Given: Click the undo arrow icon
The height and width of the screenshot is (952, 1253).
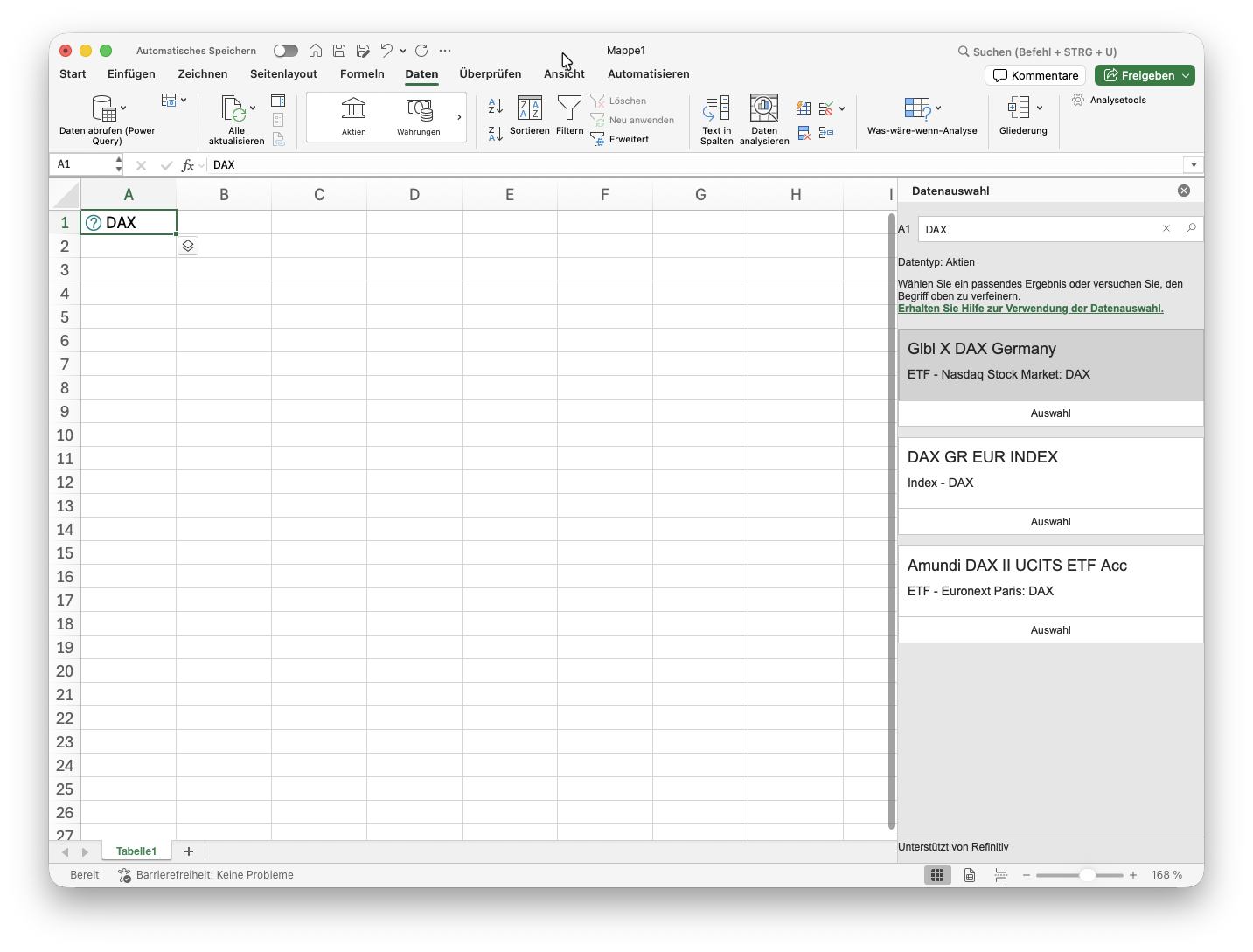Looking at the screenshot, I should (386, 51).
